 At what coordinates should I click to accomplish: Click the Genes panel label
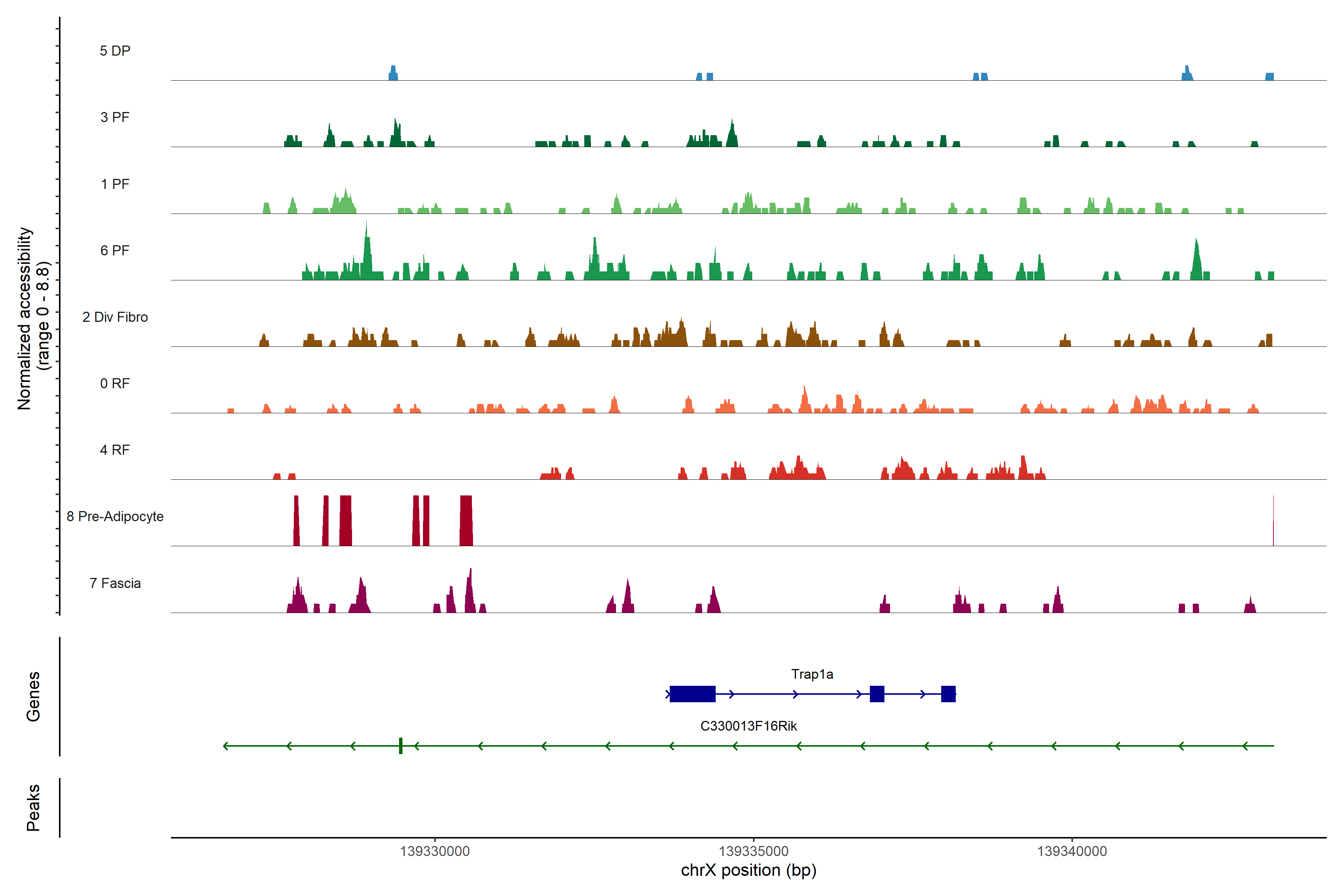point(33,696)
